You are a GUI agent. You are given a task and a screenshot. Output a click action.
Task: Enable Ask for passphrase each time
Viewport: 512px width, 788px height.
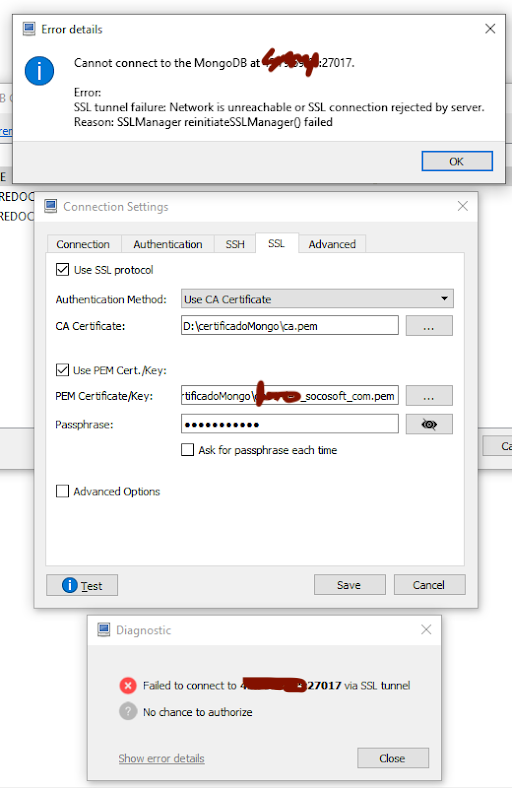click(187, 450)
